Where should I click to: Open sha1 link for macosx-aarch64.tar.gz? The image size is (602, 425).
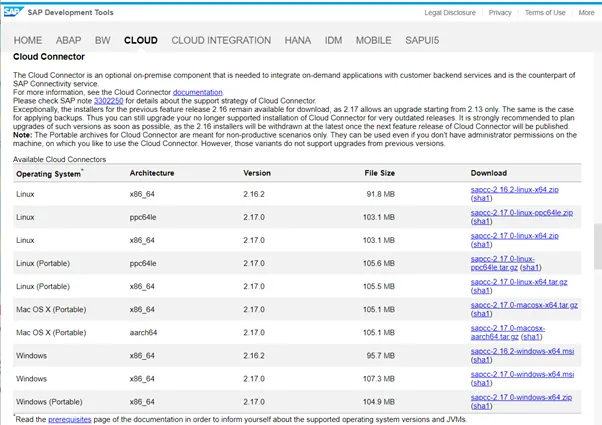point(531,337)
